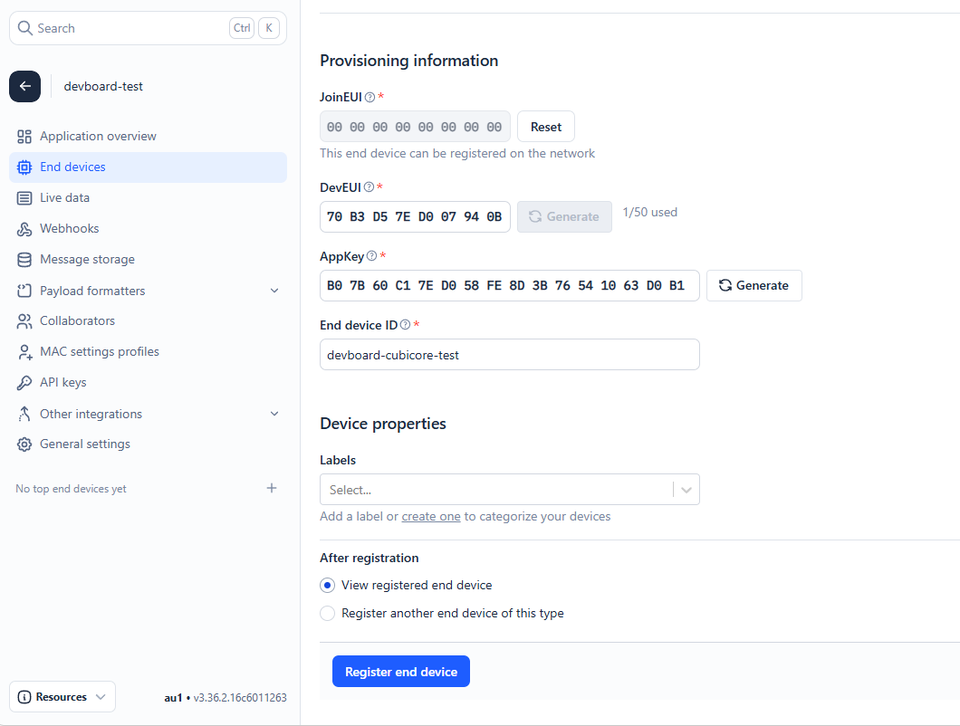Focus the AppKey input field
This screenshot has height=726, width=960.
pos(509,285)
